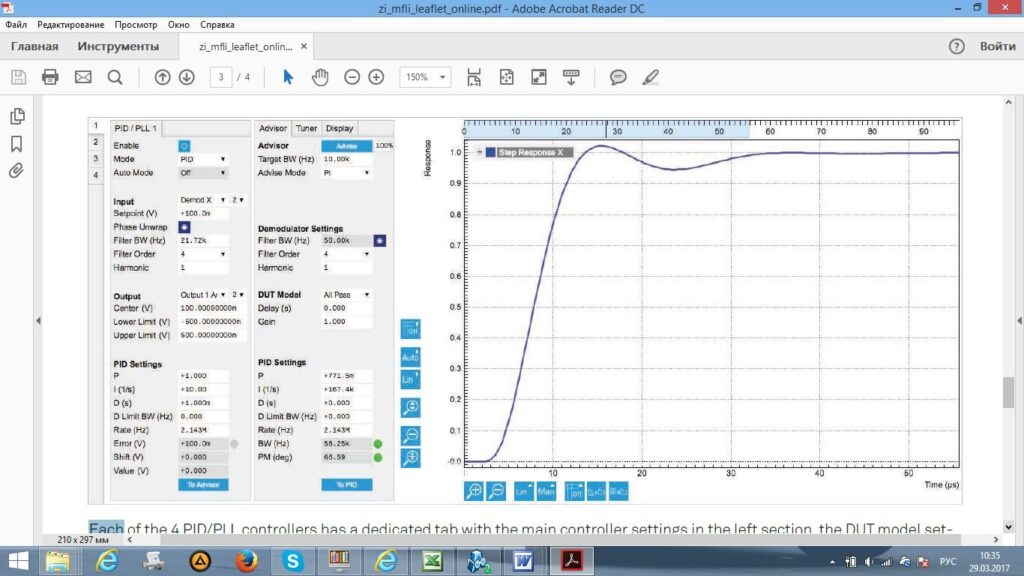Open the 150% zoom level dropdown
Screen dimensions: 1024x576
click(x=443, y=77)
